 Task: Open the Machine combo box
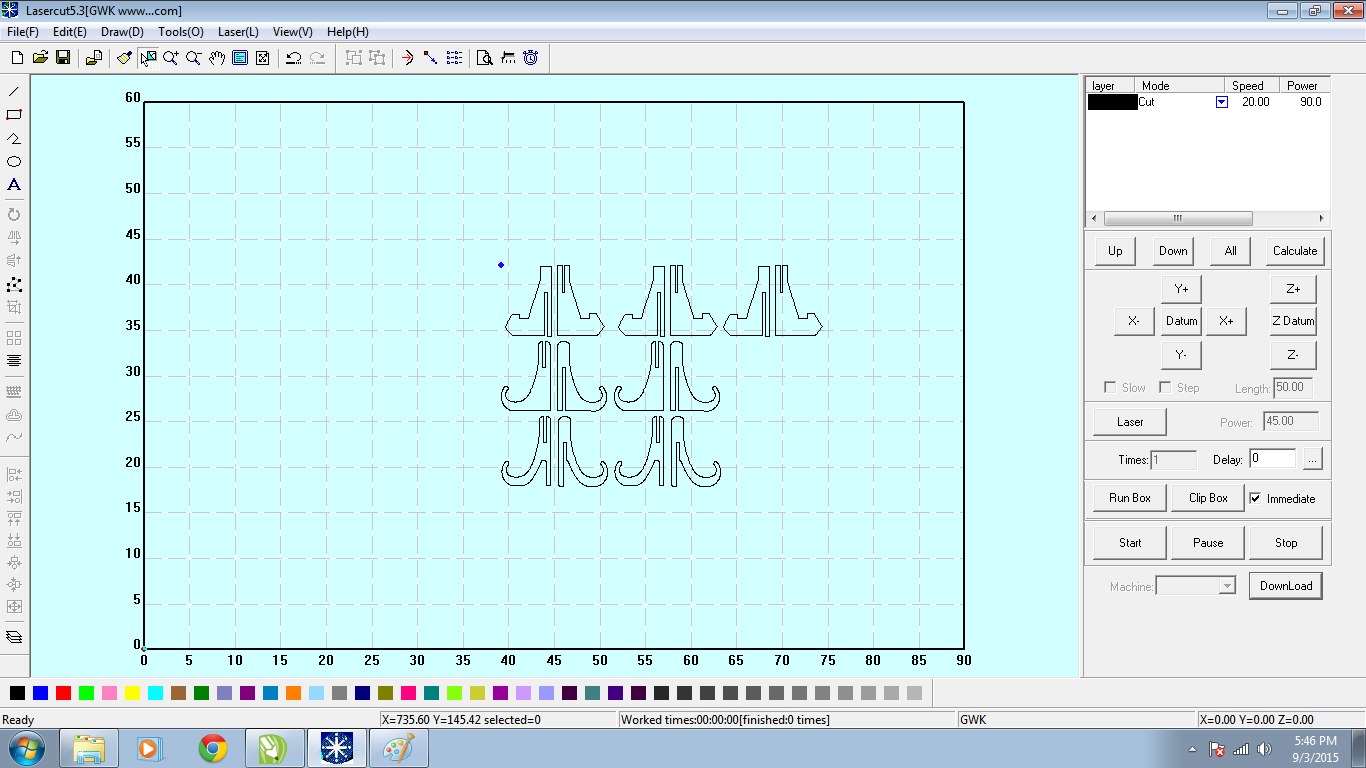coord(1196,586)
